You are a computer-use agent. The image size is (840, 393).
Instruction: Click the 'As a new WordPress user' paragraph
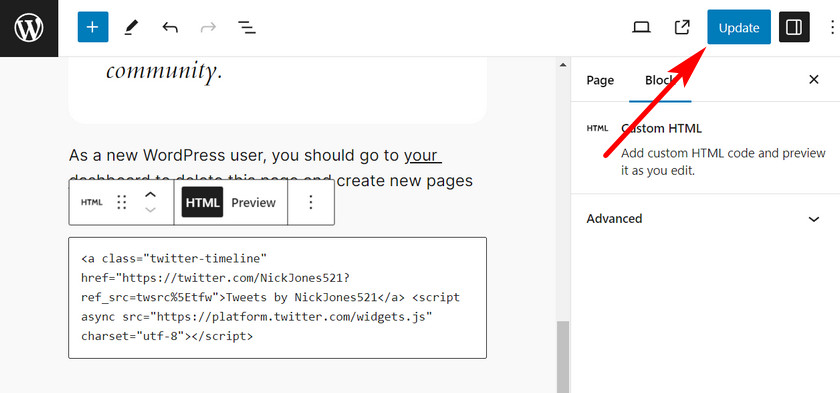tap(271, 168)
